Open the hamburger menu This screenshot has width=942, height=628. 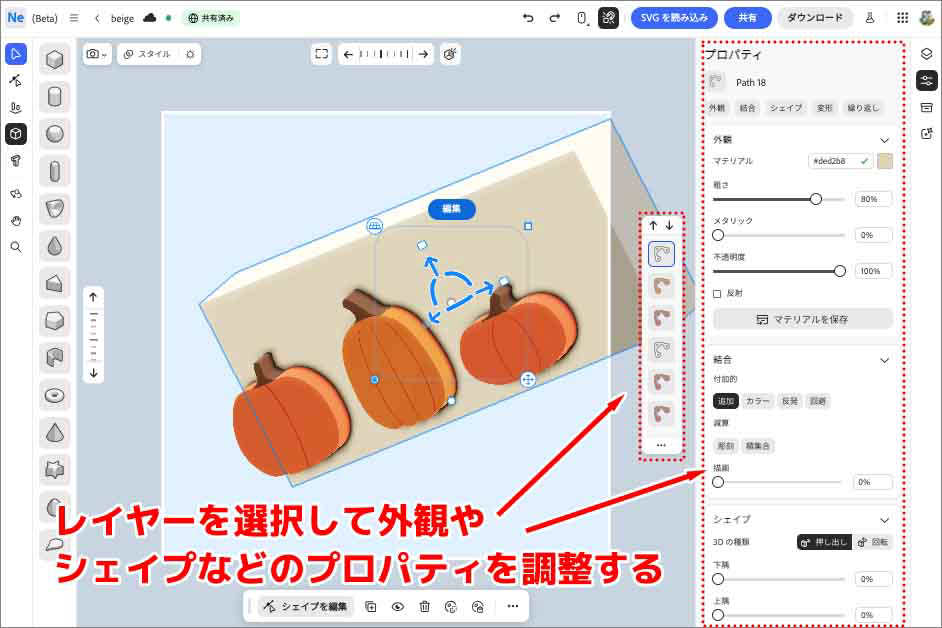pyautogui.click(x=76, y=17)
